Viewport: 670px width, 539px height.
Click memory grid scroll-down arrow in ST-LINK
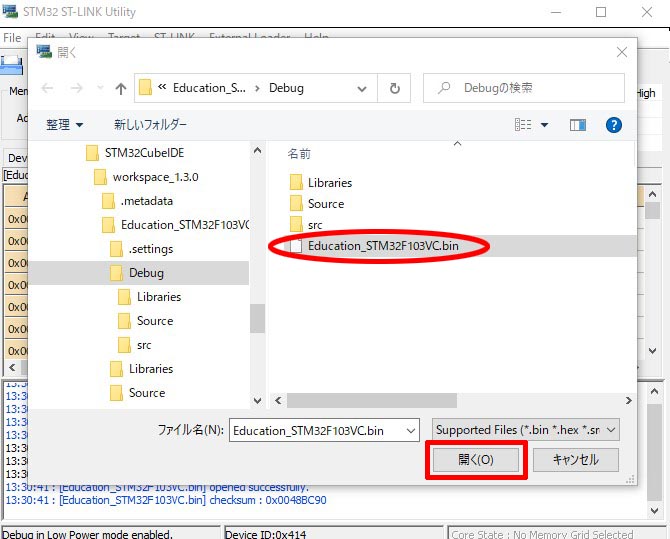652,351
